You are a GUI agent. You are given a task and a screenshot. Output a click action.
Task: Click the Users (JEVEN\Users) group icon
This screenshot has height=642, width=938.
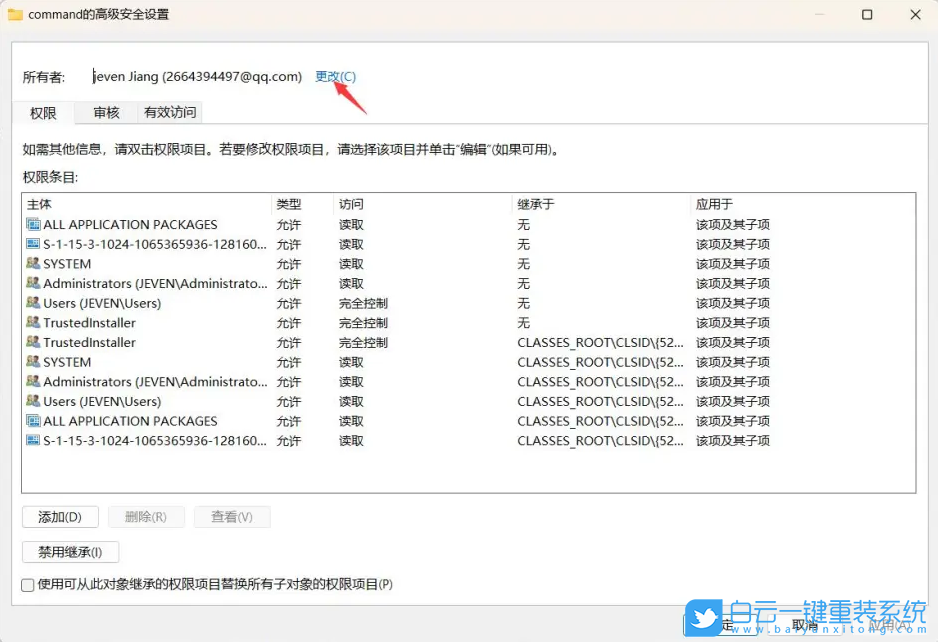click(33, 303)
